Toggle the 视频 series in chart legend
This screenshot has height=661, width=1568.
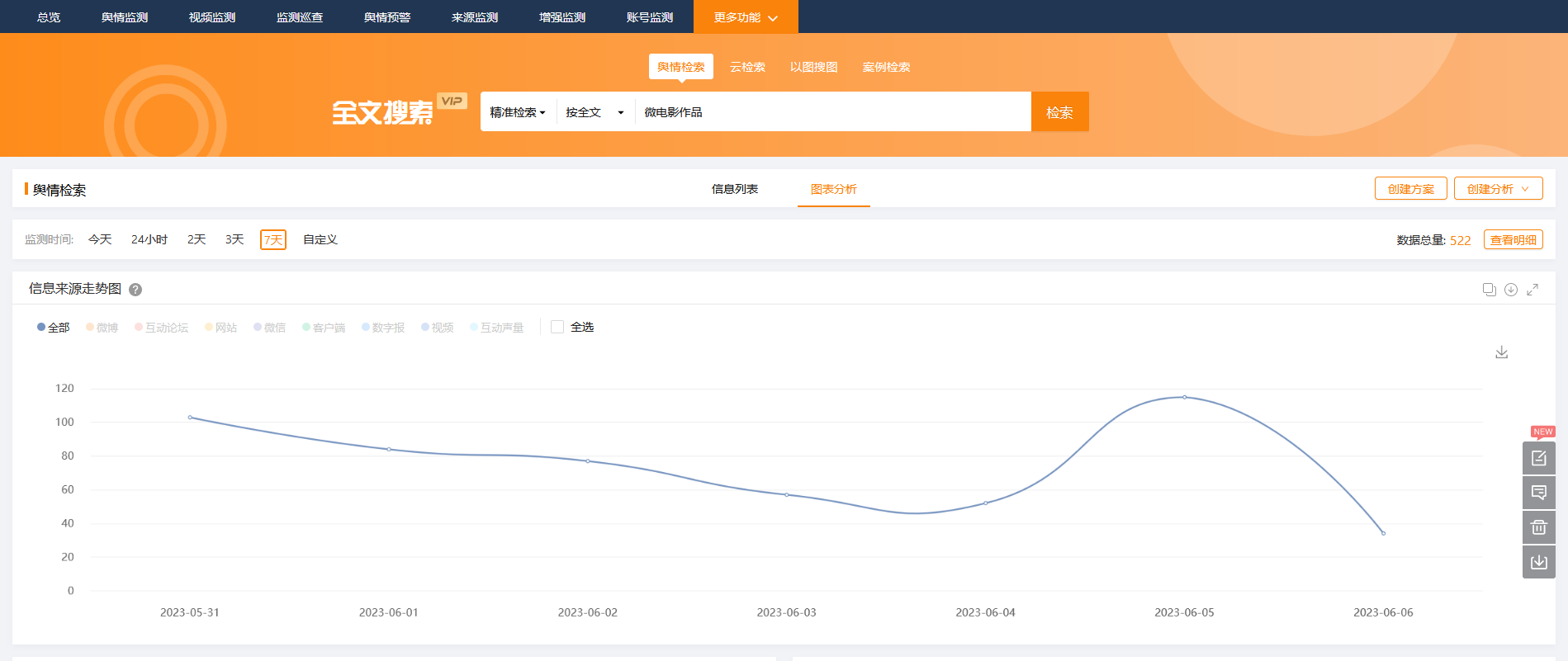click(x=438, y=328)
